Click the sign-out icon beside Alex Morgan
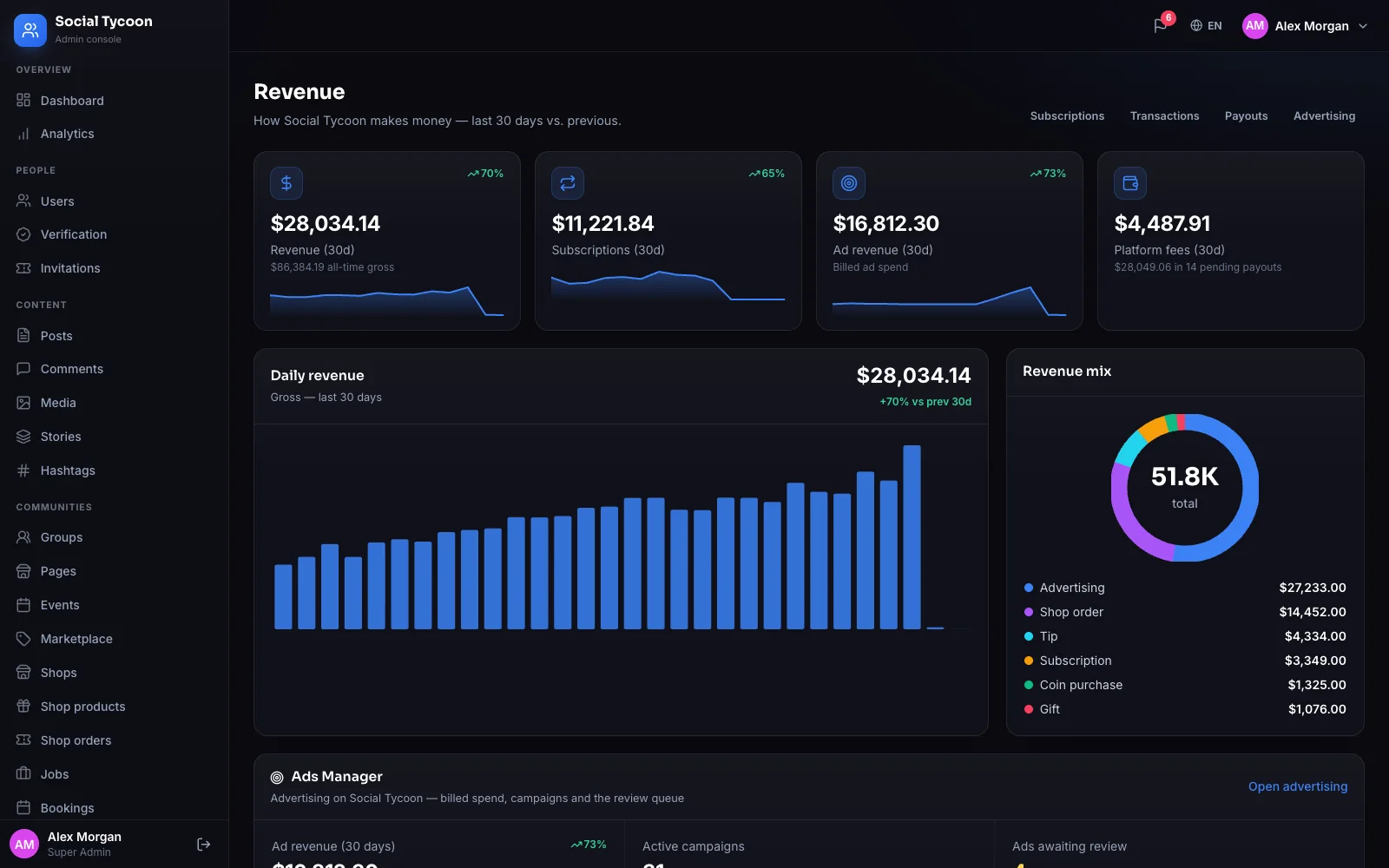Image resolution: width=1389 pixels, height=868 pixels. coord(204,845)
